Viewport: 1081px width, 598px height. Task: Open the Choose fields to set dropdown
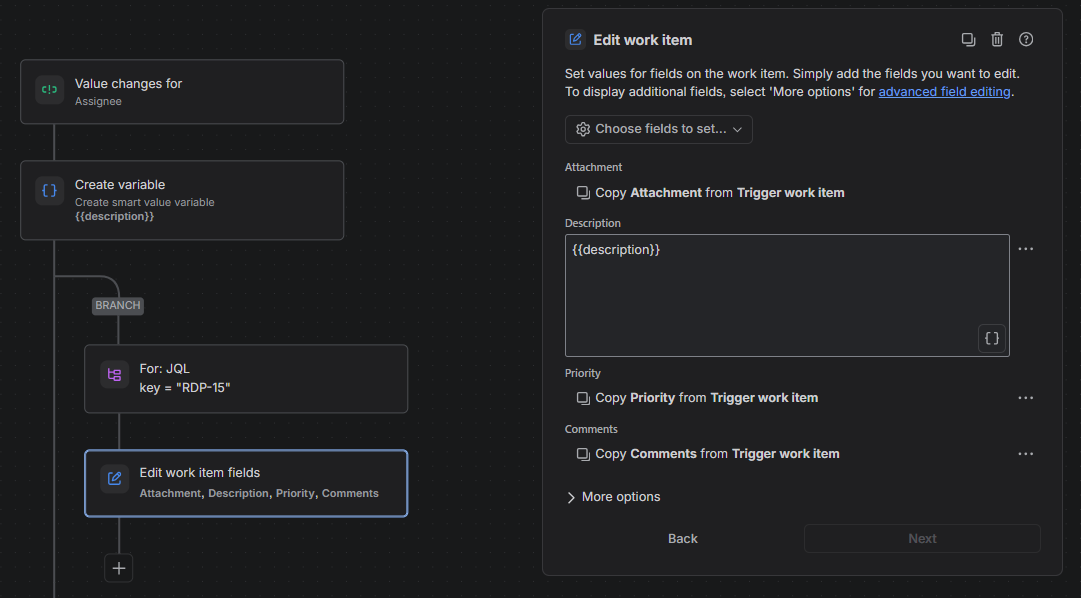coord(658,130)
